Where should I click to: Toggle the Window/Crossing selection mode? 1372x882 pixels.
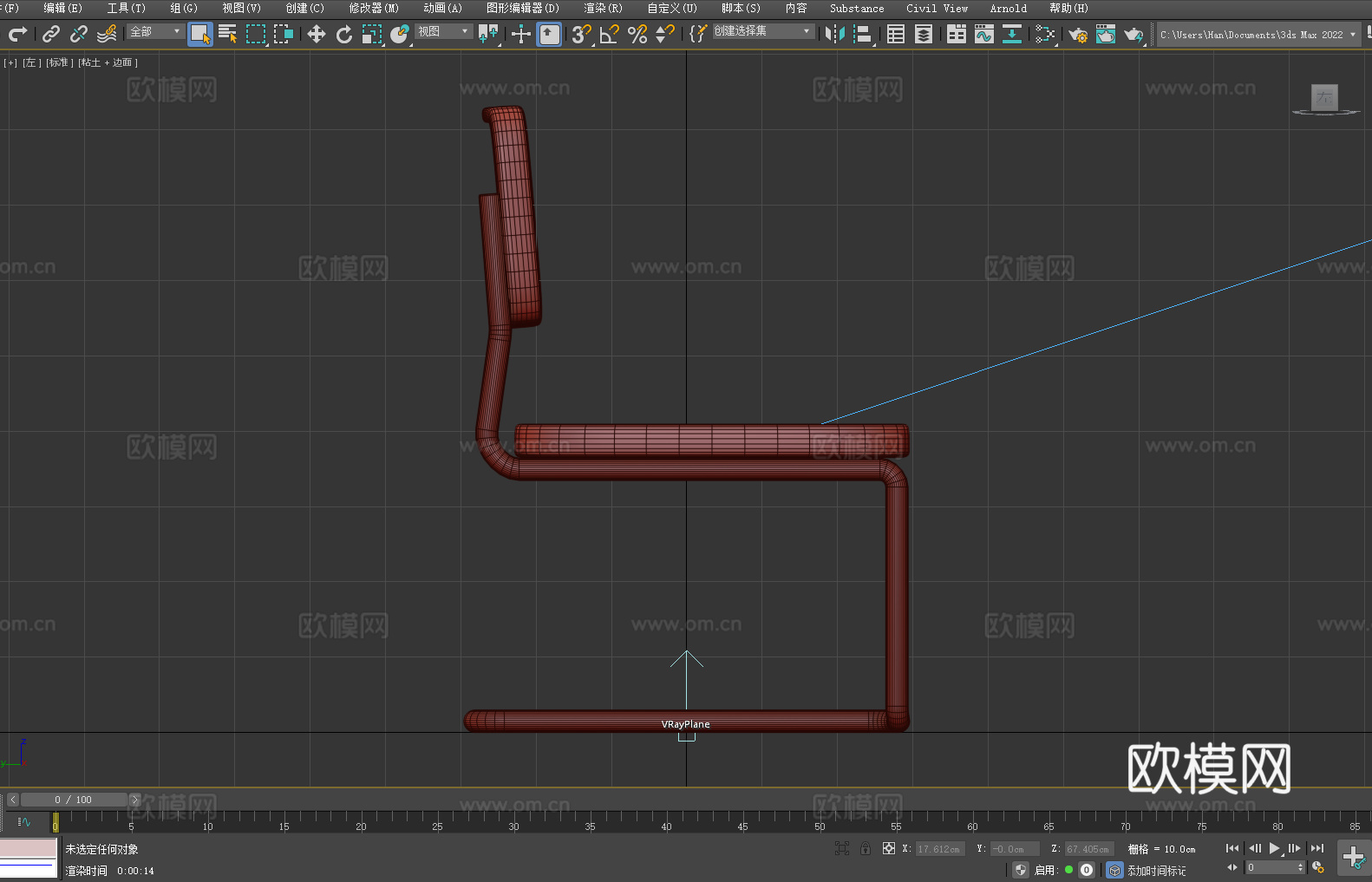pyautogui.click(x=284, y=34)
